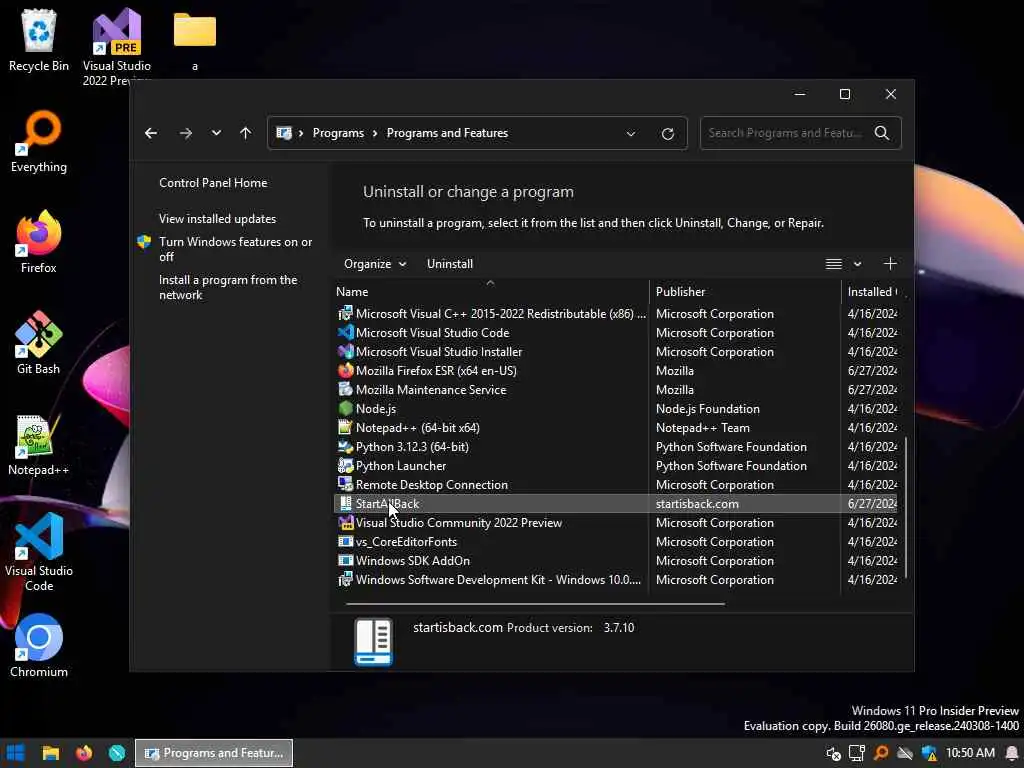Refresh the Programs and Features list
1024x768 pixels.
(x=667, y=133)
